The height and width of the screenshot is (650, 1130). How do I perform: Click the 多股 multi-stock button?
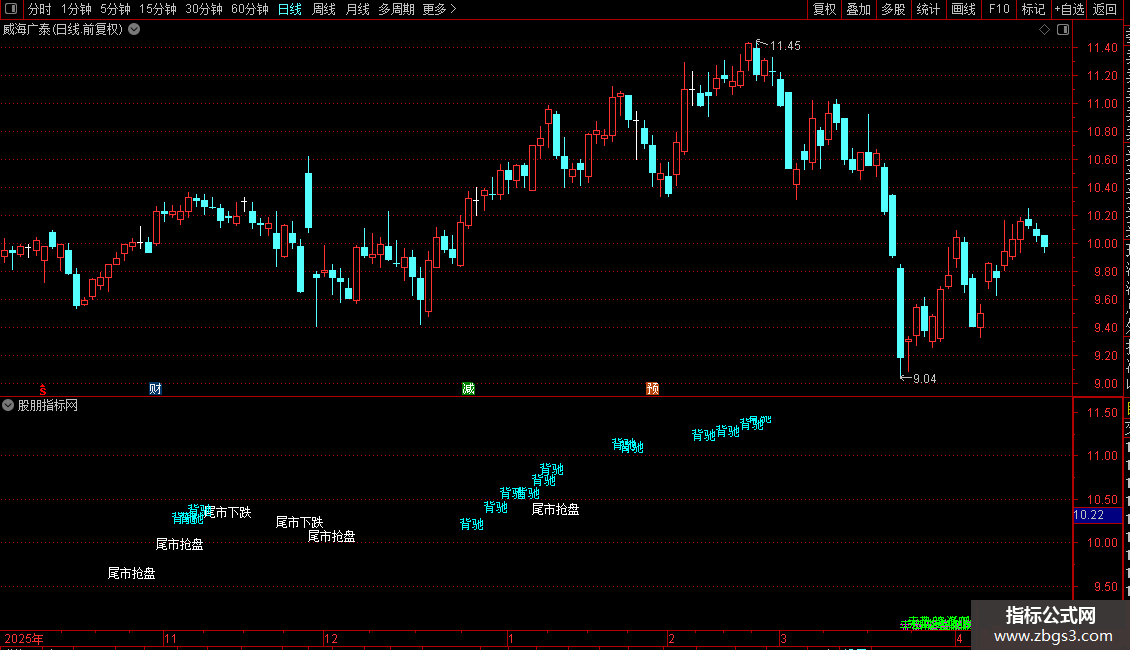point(894,9)
